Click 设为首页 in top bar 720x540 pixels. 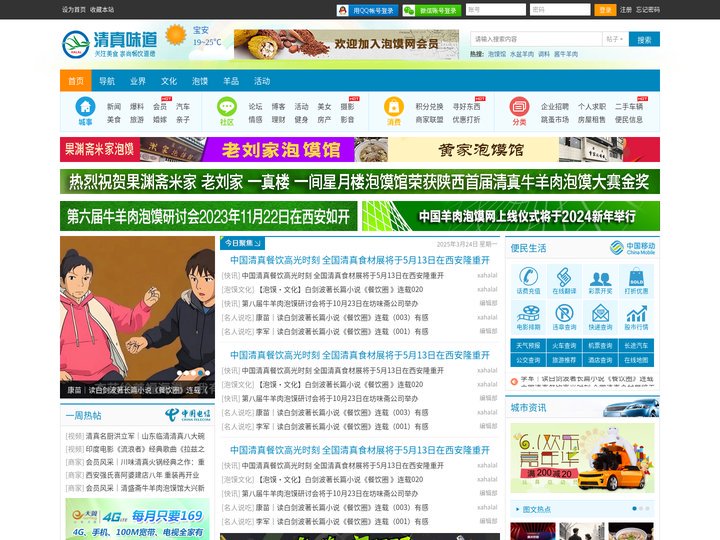[74, 9]
